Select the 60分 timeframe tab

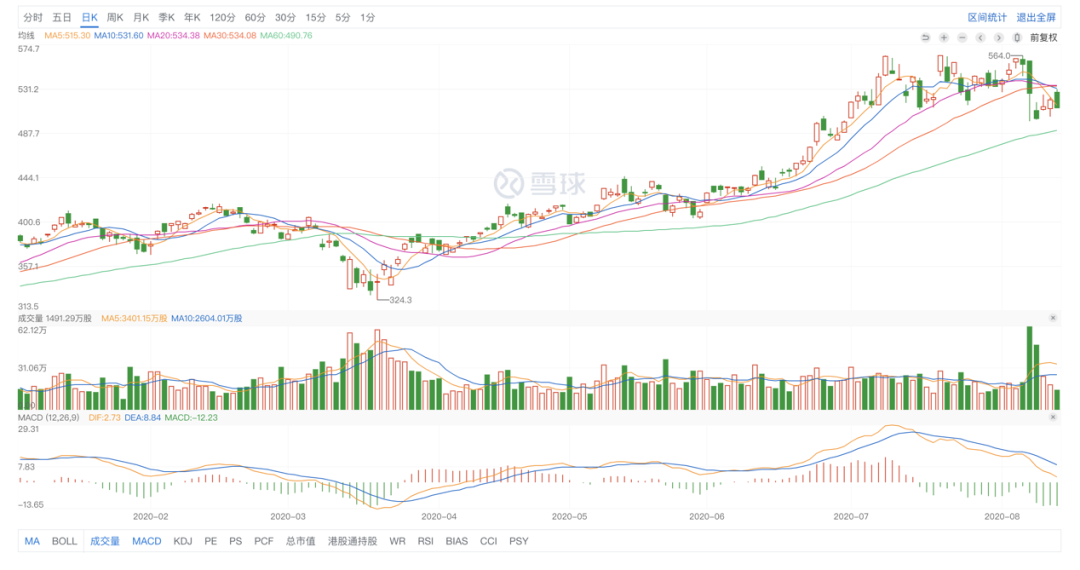(255, 18)
